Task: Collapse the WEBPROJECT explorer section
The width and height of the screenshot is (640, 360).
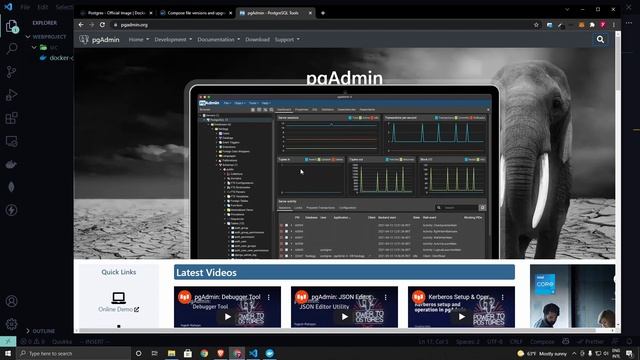Action: pos(46,37)
